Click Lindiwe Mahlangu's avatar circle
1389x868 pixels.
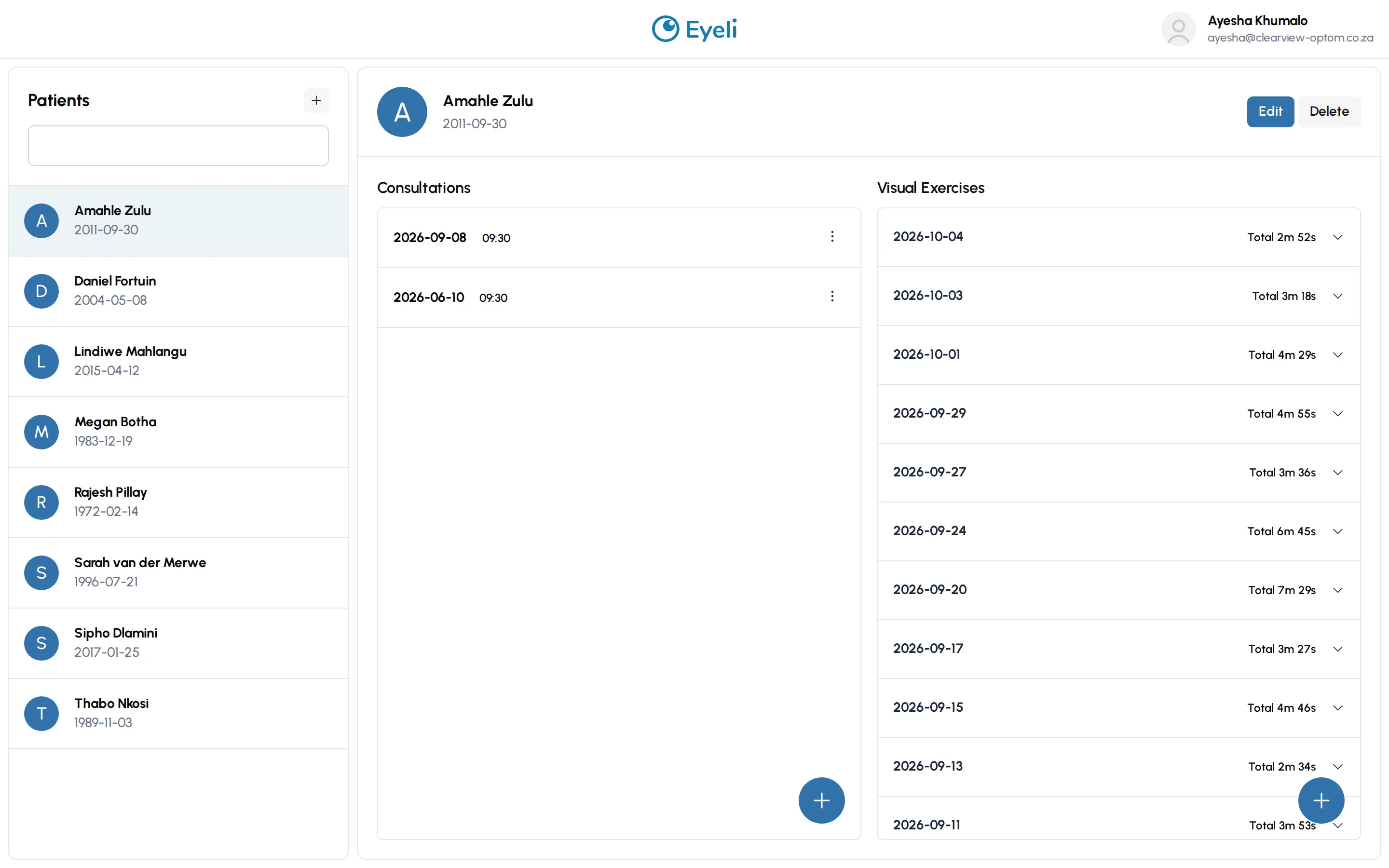point(41,362)
